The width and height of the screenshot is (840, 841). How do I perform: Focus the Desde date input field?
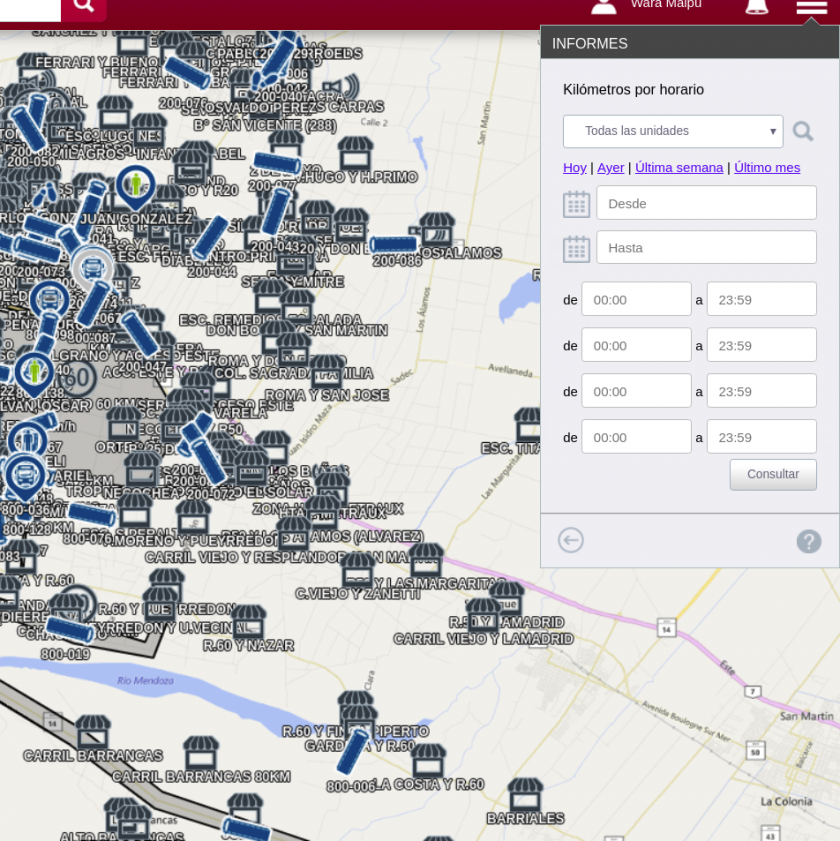(706, 203)
